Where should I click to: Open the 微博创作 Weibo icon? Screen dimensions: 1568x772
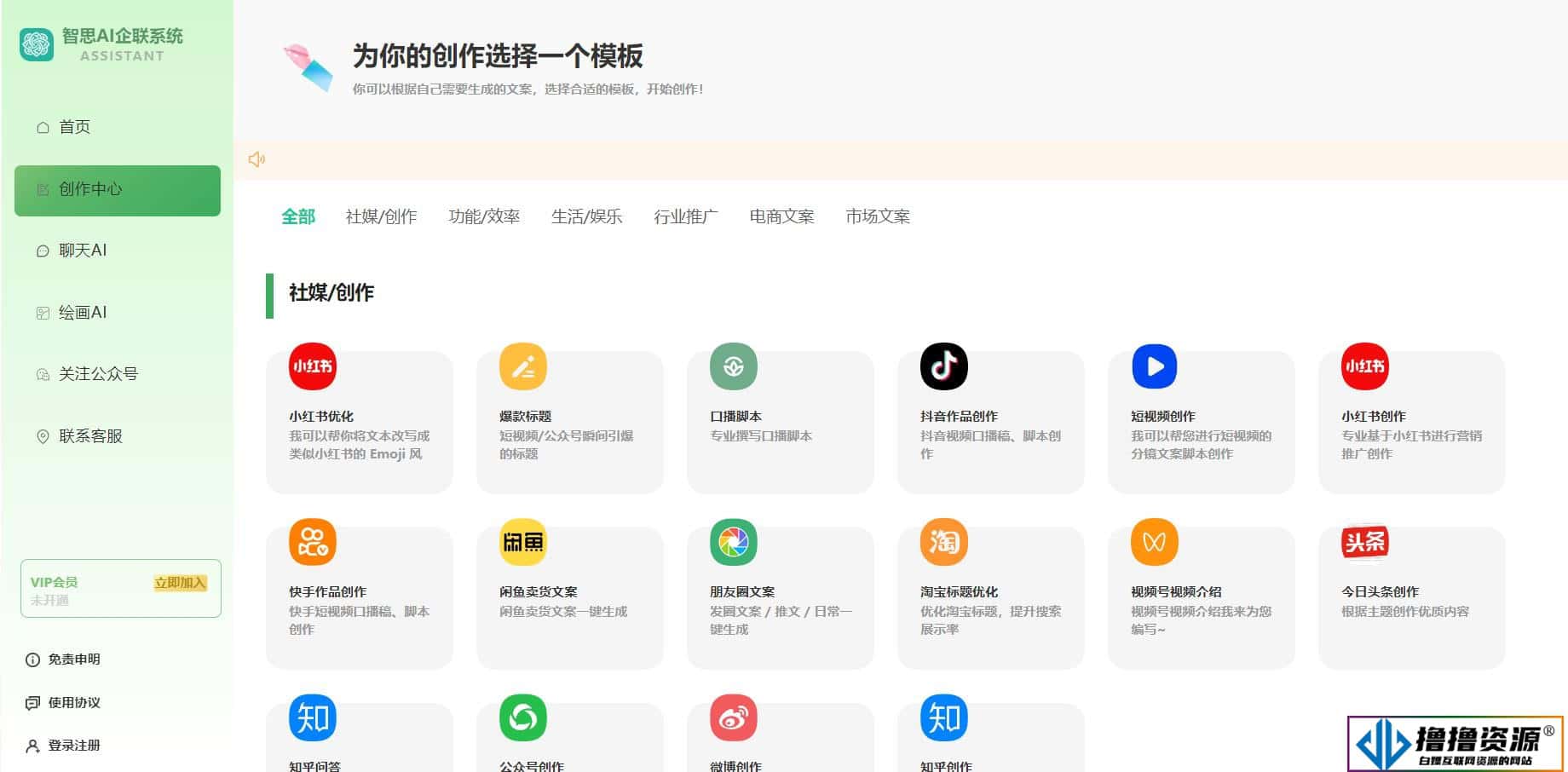point(734,717)
